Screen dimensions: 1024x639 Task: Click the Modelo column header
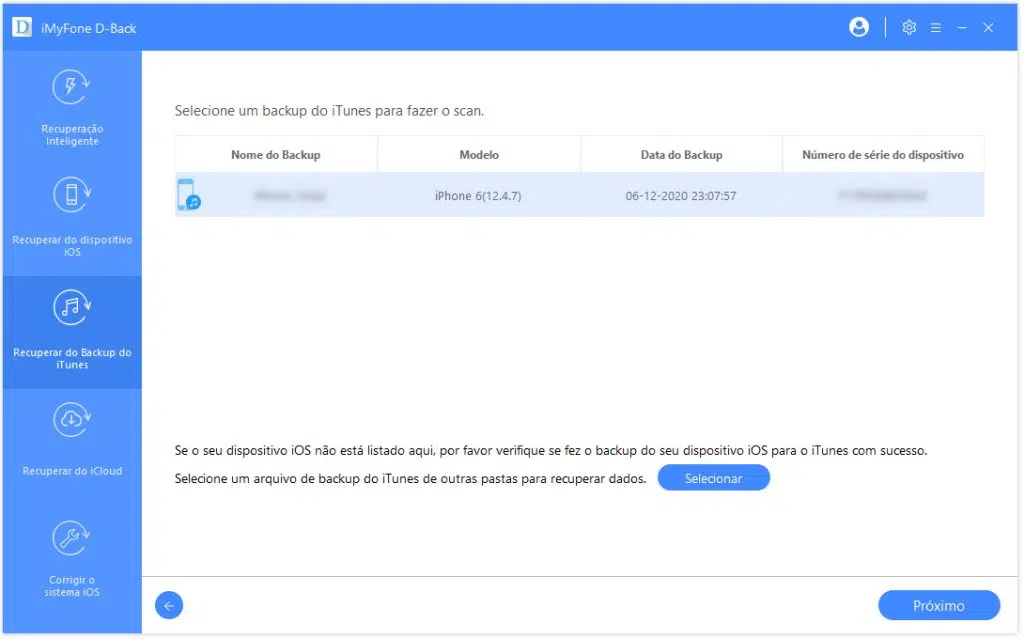pyautogui.click(x=479, y=154)
